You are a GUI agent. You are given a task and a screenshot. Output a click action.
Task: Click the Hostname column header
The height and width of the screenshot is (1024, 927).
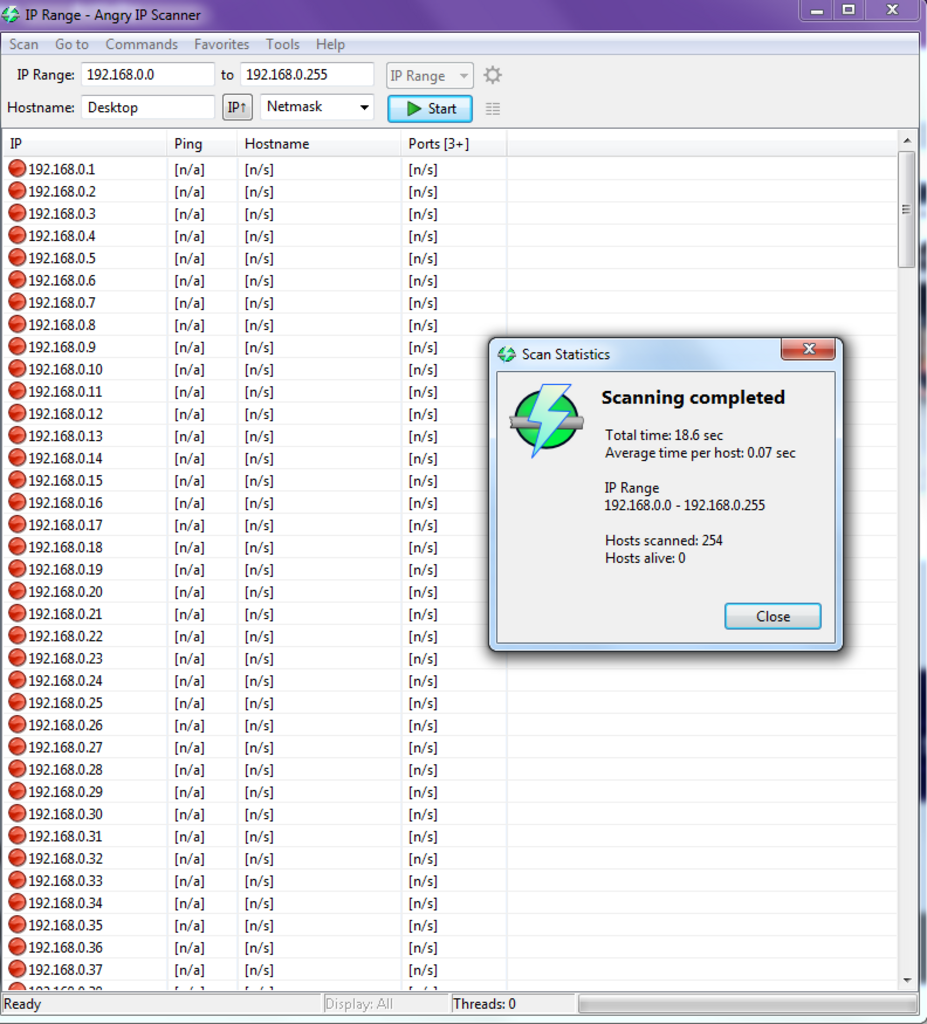pos(319,144)
